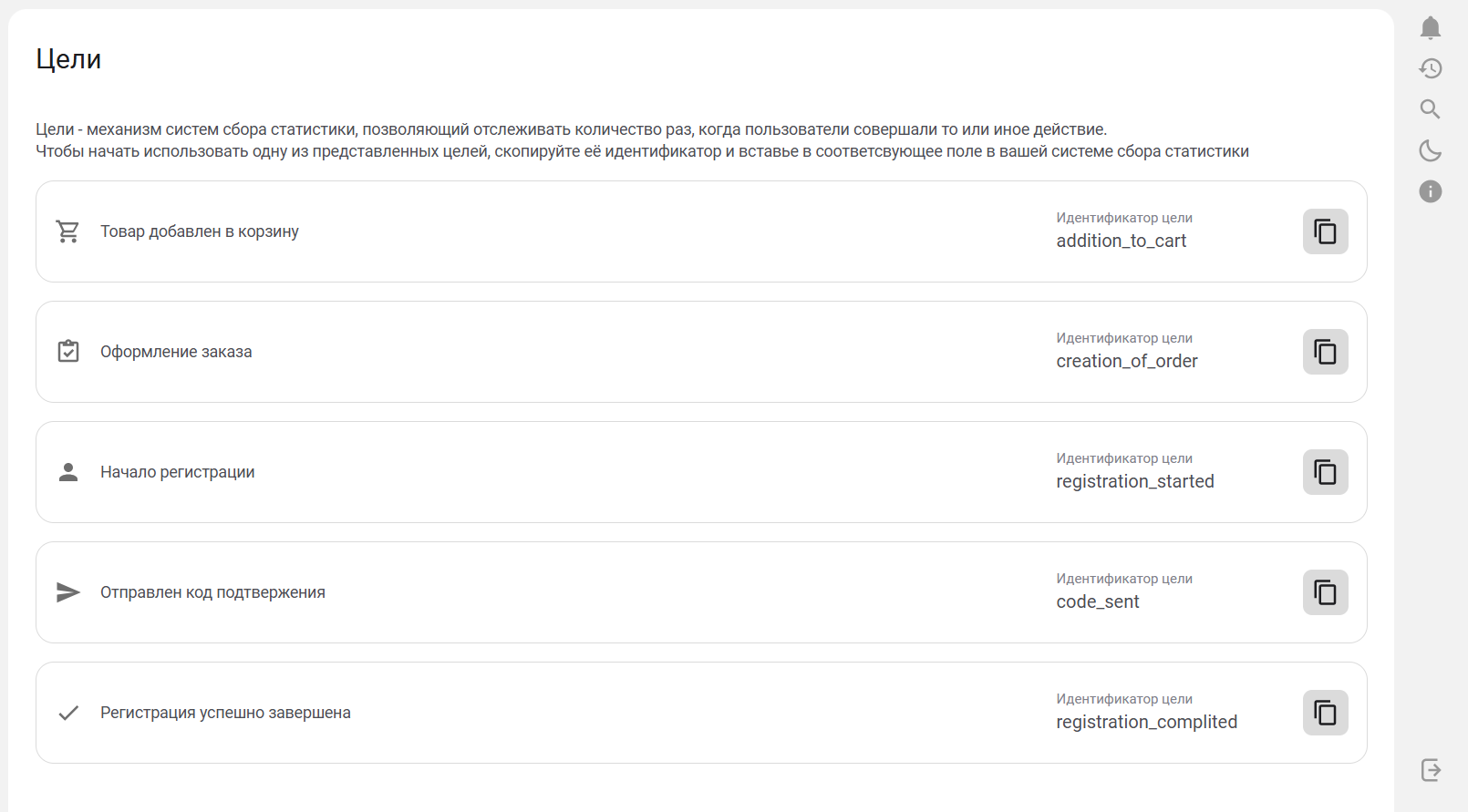Open the history clock icon
Screen dimensions: 1468x812
coord(1430,68)
